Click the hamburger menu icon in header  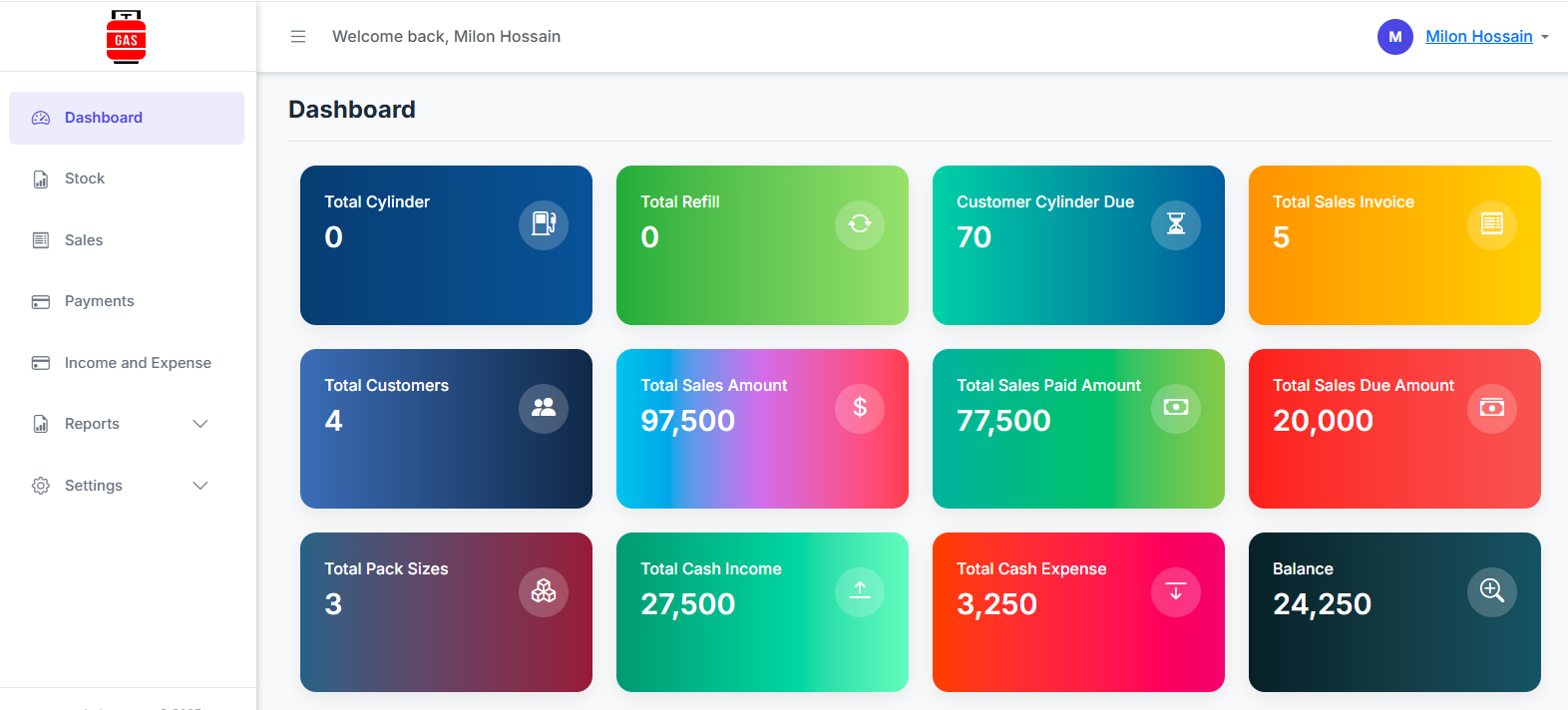(297, 37)
